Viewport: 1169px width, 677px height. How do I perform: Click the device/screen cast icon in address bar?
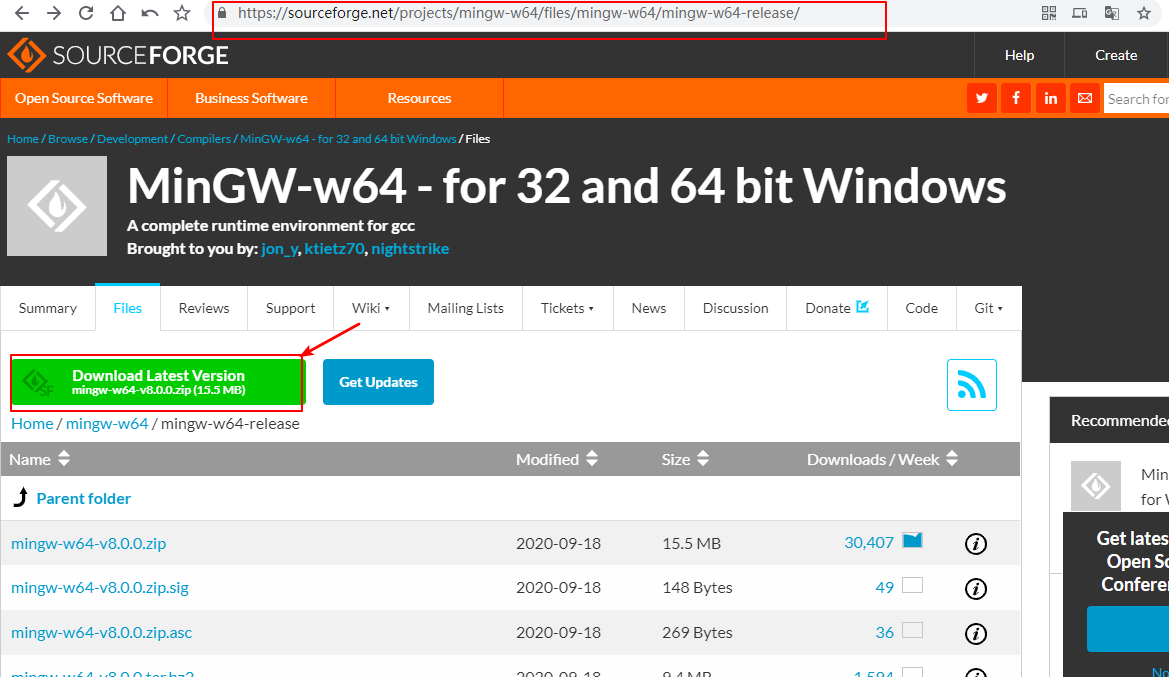[1080, 13]
